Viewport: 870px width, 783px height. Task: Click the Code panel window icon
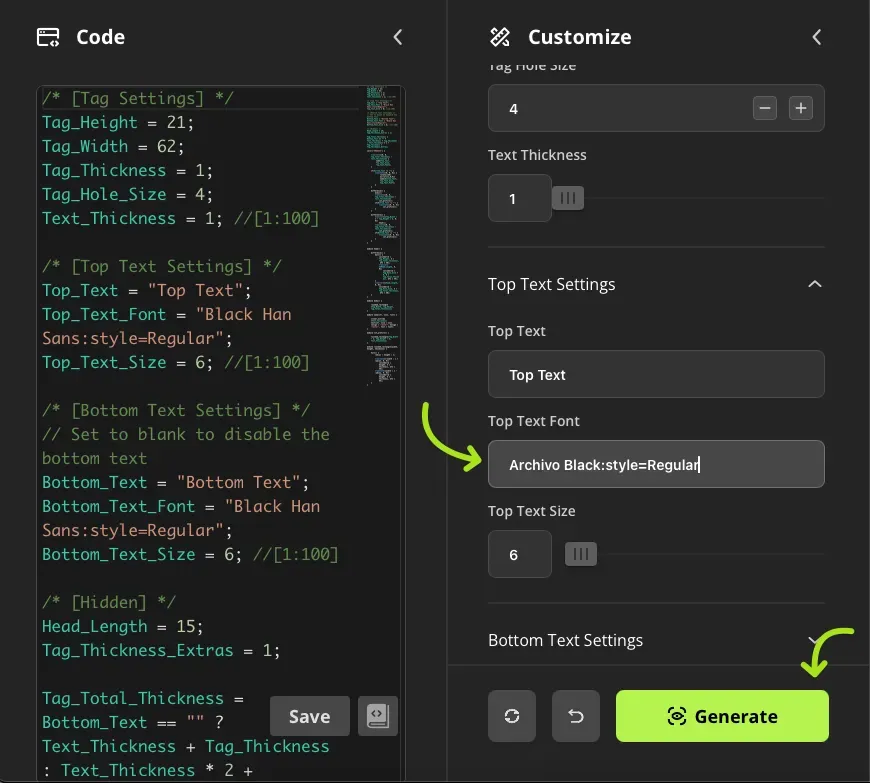coord(48,37)
